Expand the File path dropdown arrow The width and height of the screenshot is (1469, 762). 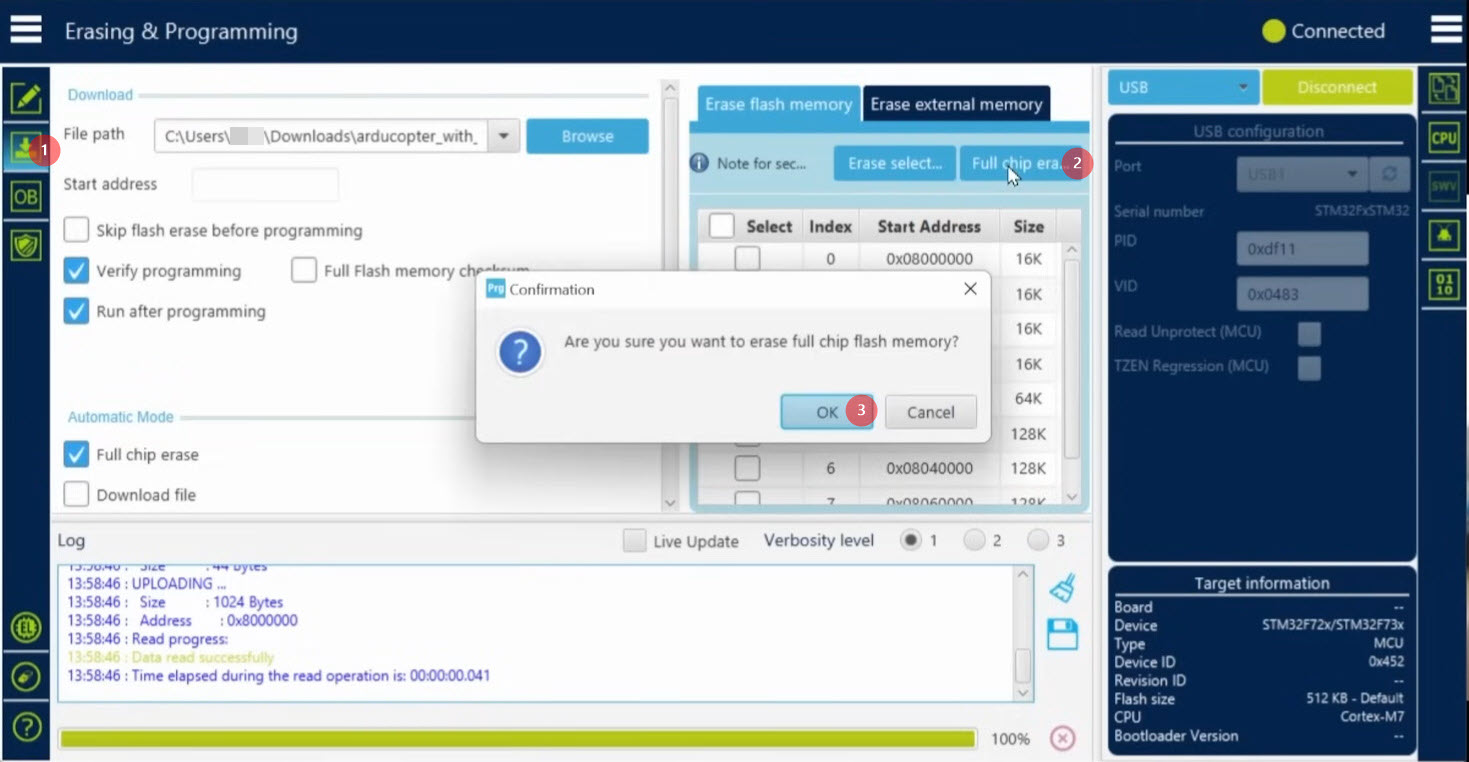click(x=504, y=136)
